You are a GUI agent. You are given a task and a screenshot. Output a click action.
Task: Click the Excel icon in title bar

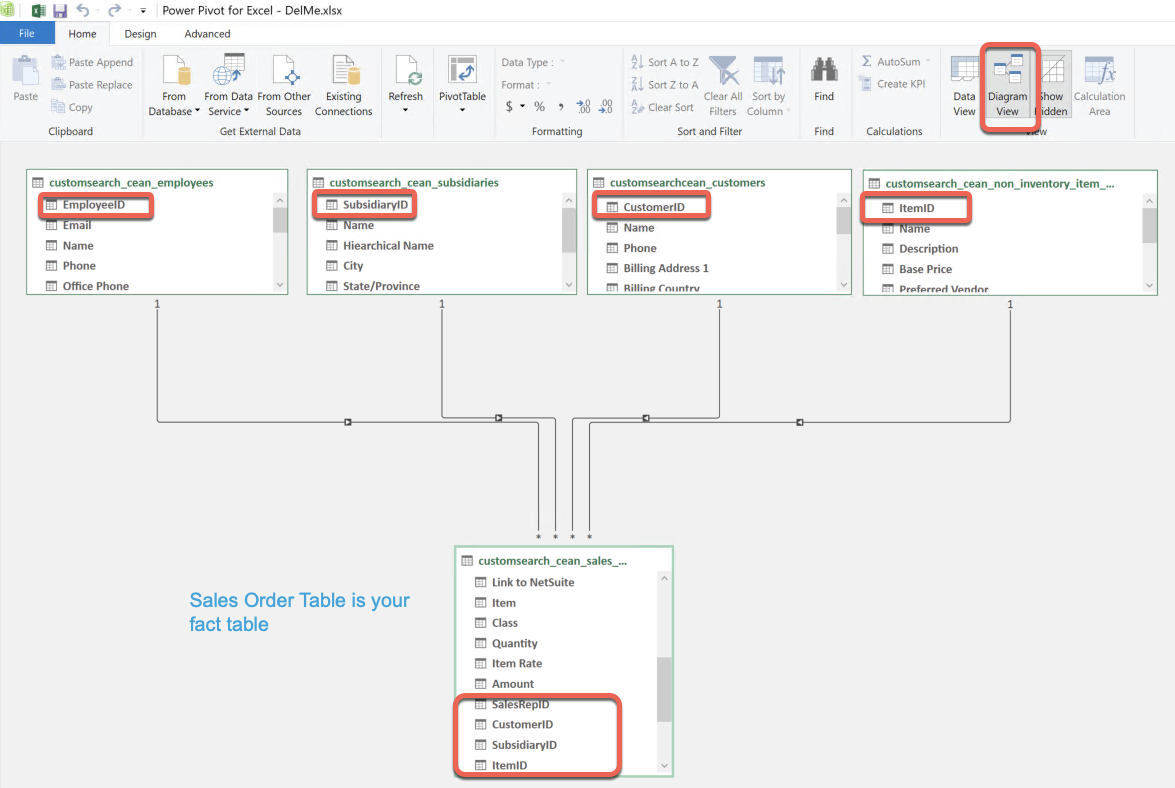pyautogui.click(x=37, y=10)
